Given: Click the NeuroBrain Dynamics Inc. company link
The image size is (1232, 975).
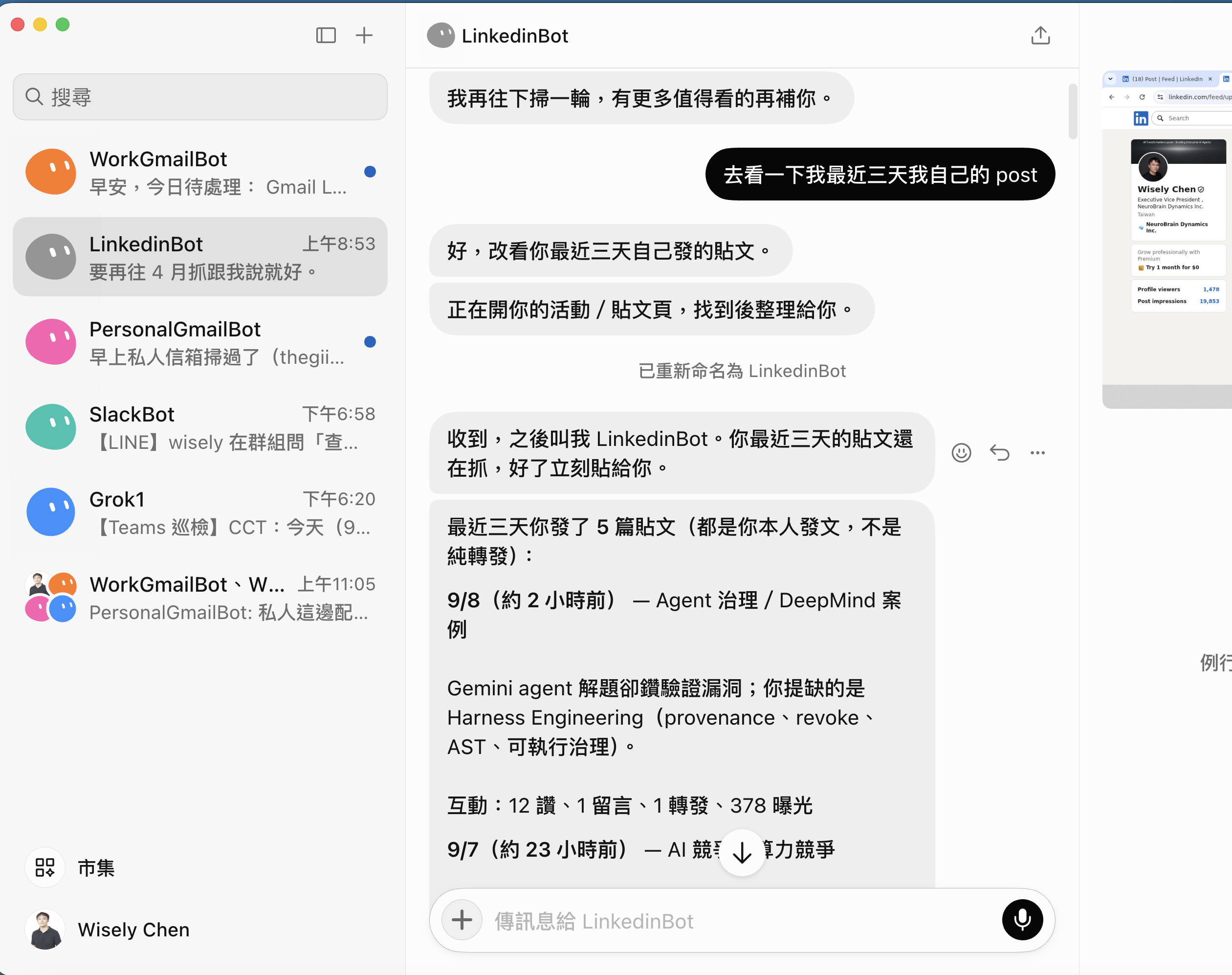Looking at the screenshot, I should click(x=1176, y=227).
